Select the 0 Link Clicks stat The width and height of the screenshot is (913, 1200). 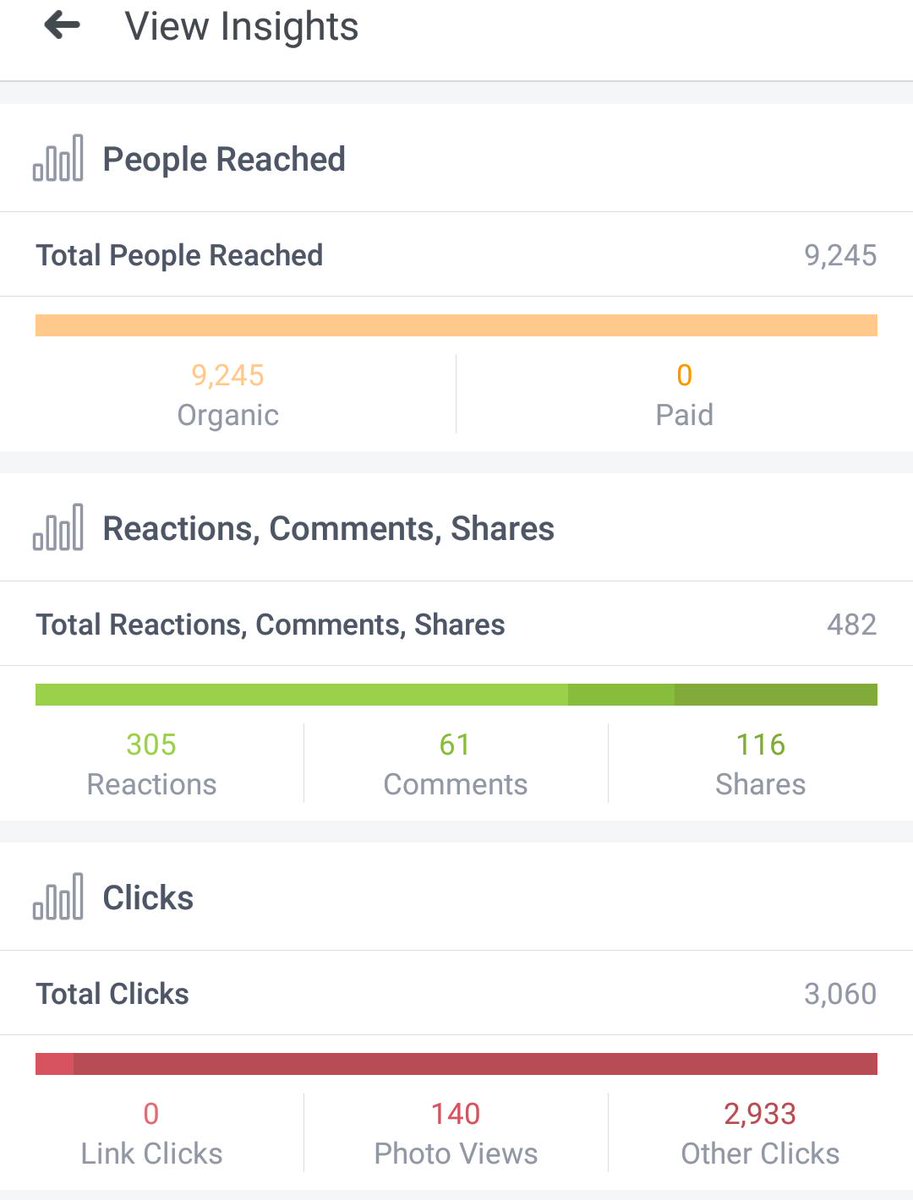tap(151, 1132)
